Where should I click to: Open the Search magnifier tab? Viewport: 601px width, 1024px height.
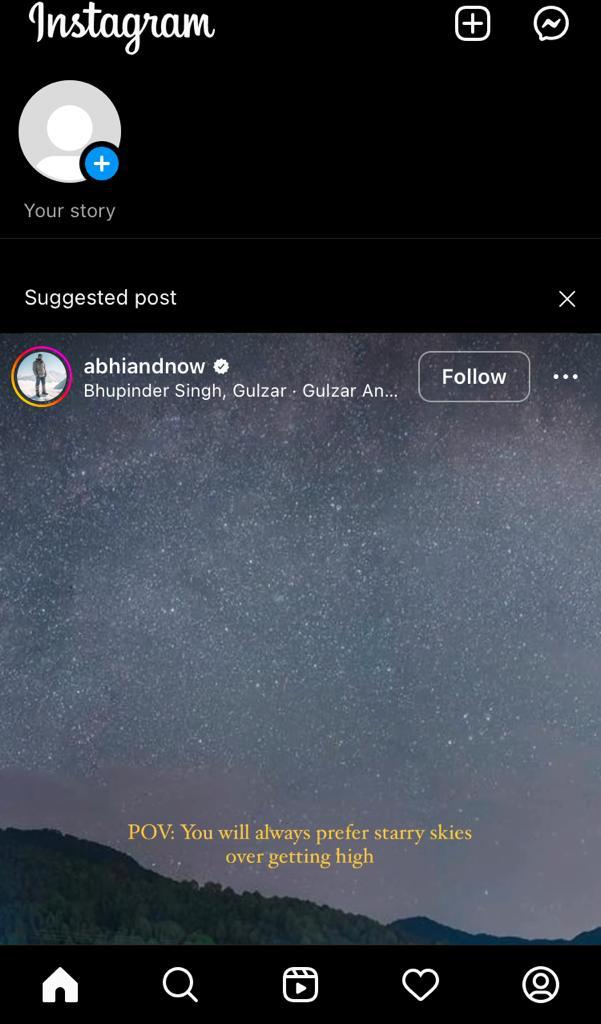180,984
